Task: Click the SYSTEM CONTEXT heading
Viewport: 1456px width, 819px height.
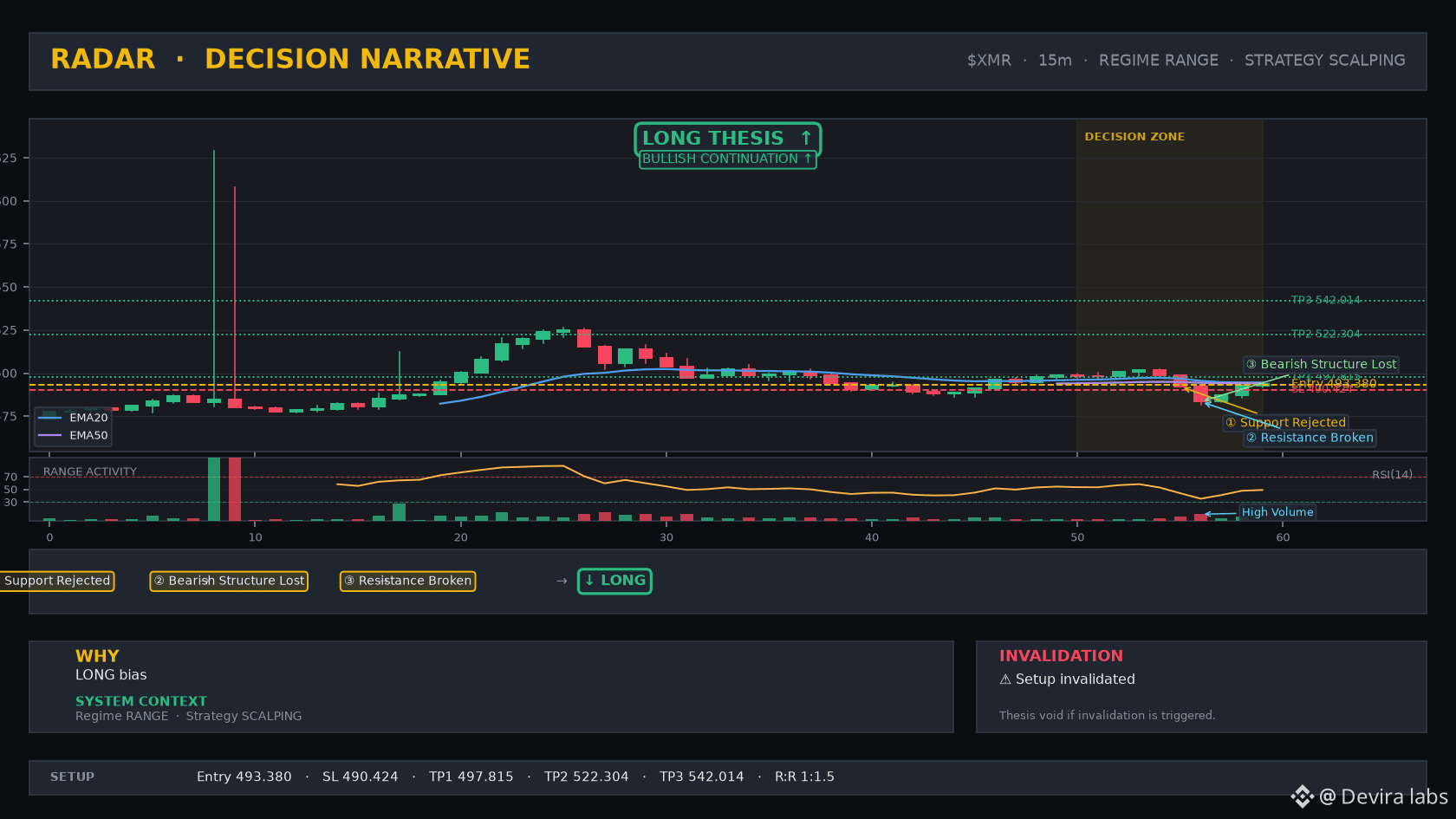Action: tap(141, 701)
